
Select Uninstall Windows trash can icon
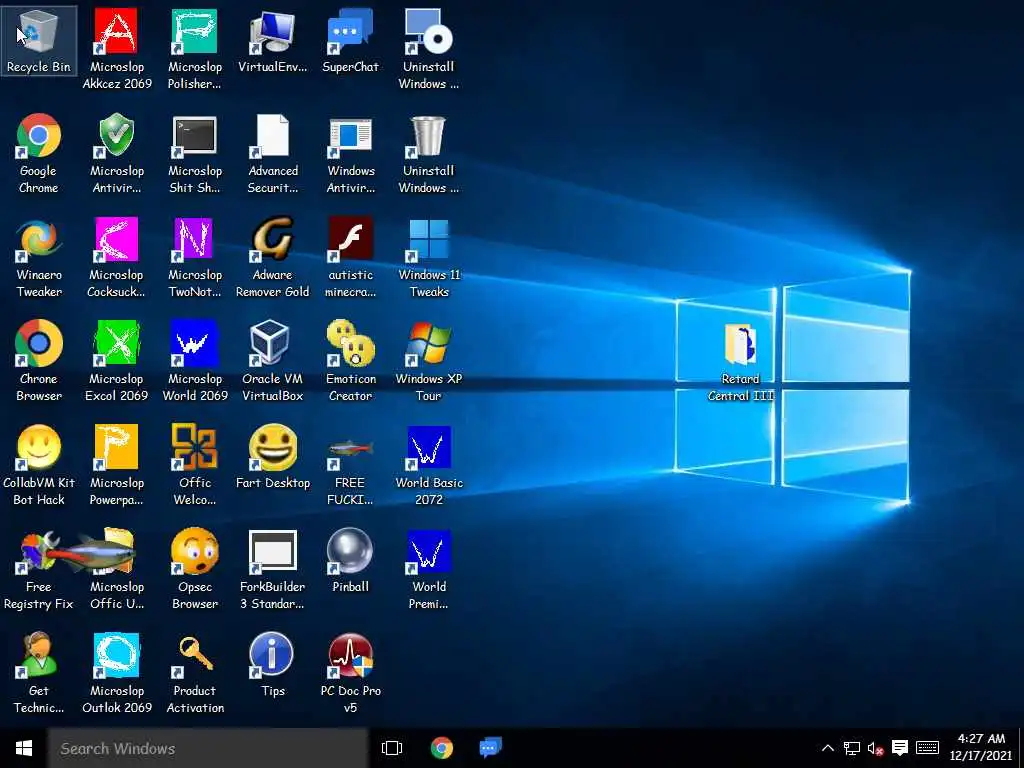tap(428, 153)
